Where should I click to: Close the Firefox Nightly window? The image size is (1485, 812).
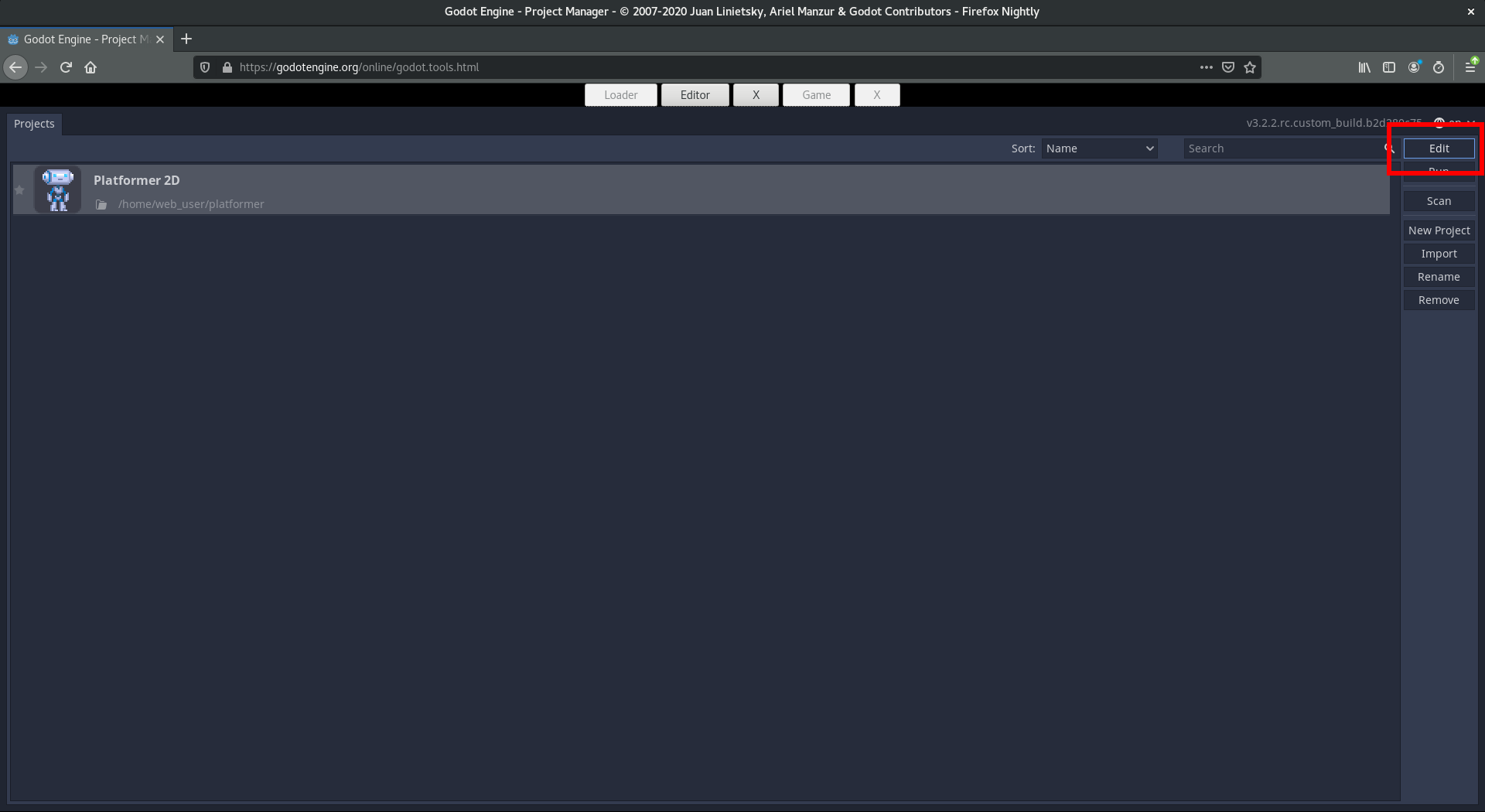[x=1470, y=12]
